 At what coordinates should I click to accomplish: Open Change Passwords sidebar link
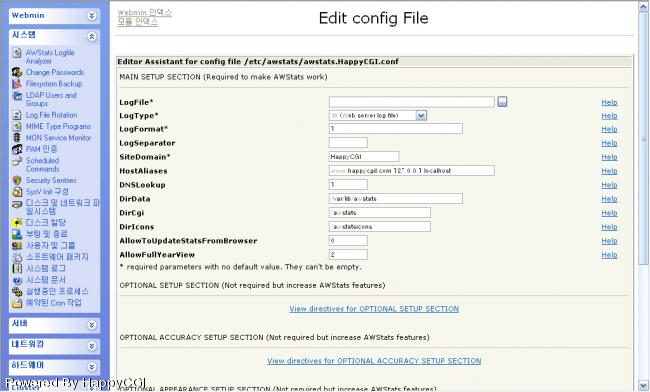(55, 73)
